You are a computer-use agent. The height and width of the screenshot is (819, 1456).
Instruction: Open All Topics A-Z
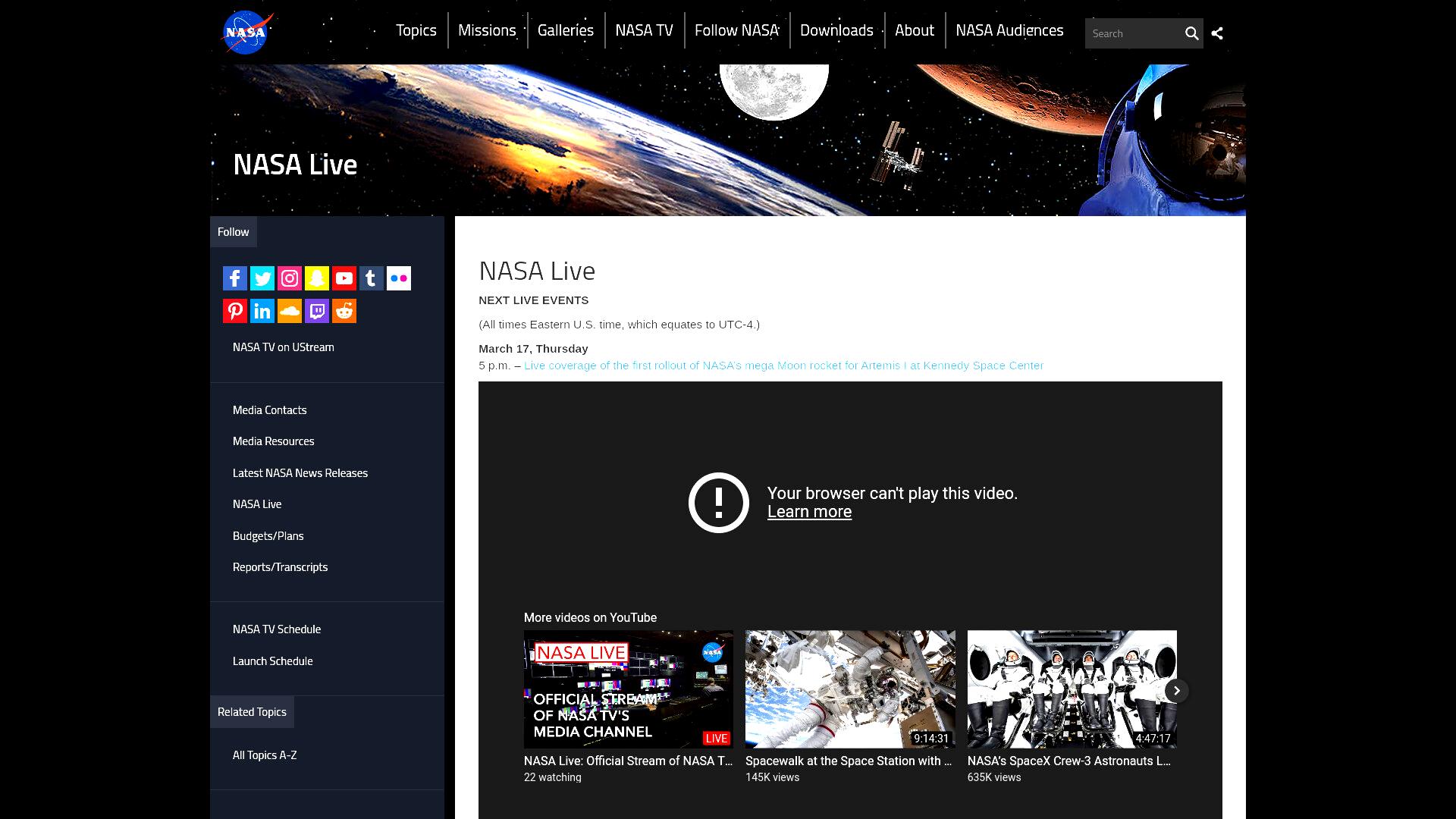(265, 755)
